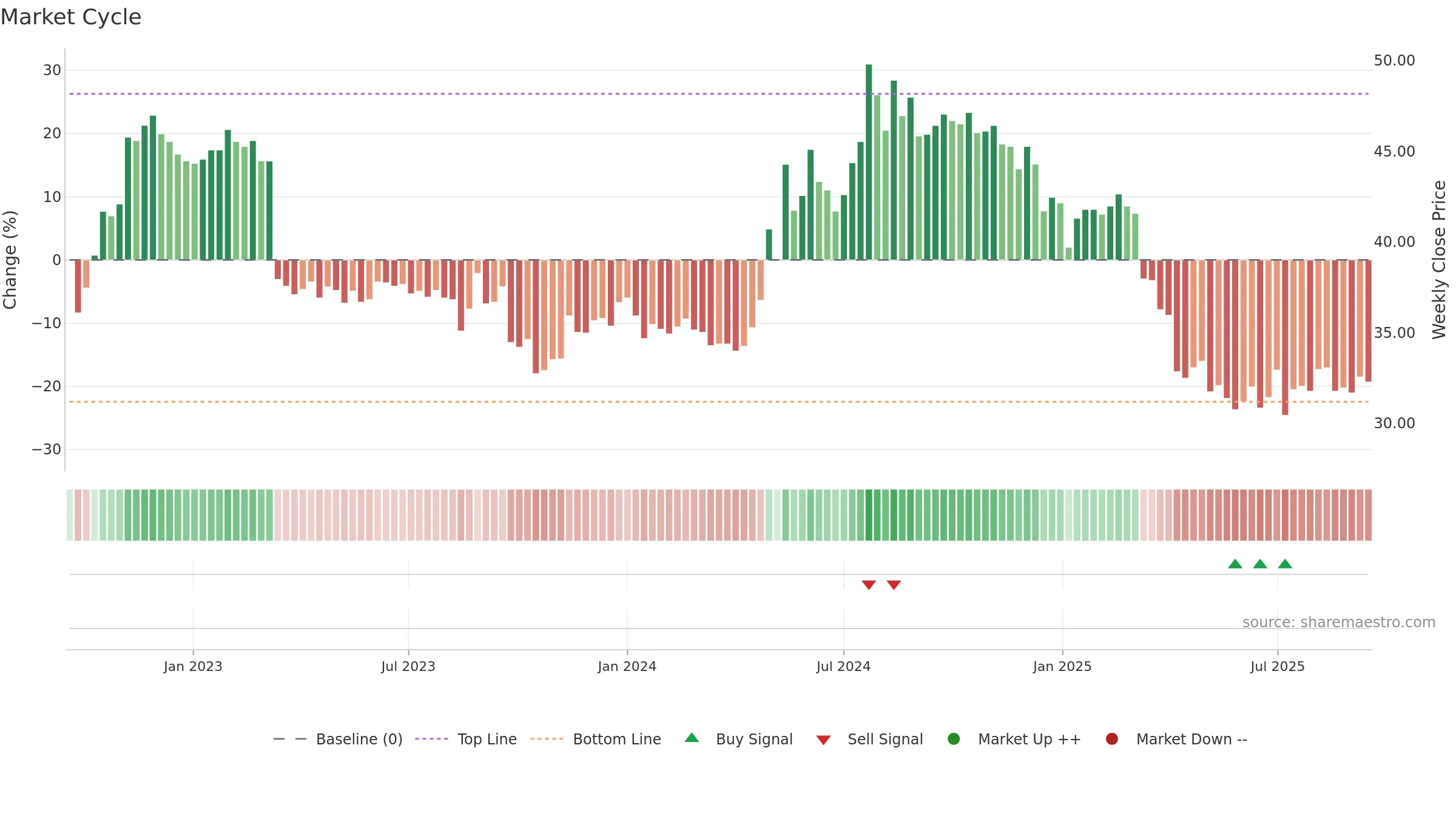This screenshot has height=819, width=1456.
Task: Click the Jan 2023 axis label
Action: point(193,666)
